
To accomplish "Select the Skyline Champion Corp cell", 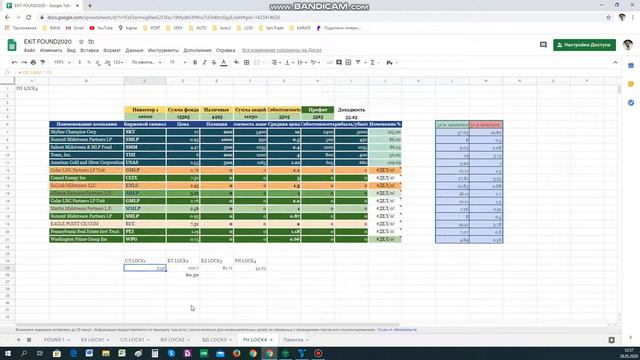I will [86, 132].
